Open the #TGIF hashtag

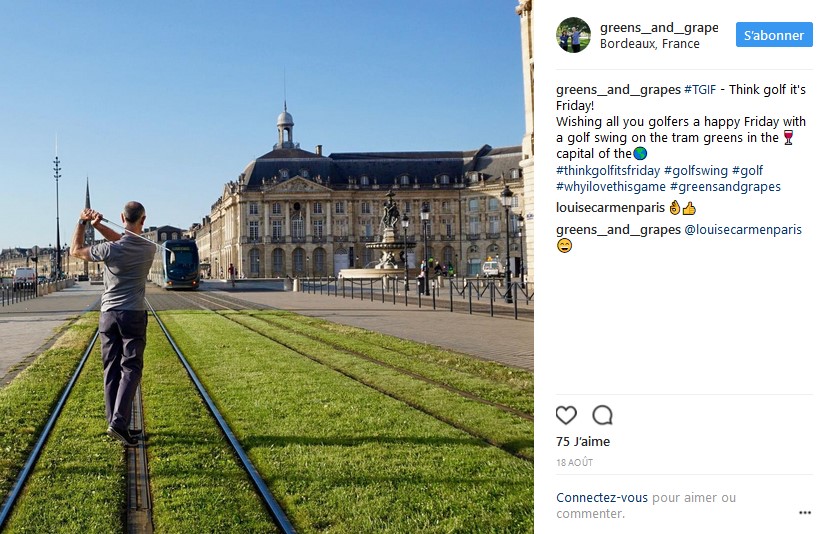click(x=700, y=89)
